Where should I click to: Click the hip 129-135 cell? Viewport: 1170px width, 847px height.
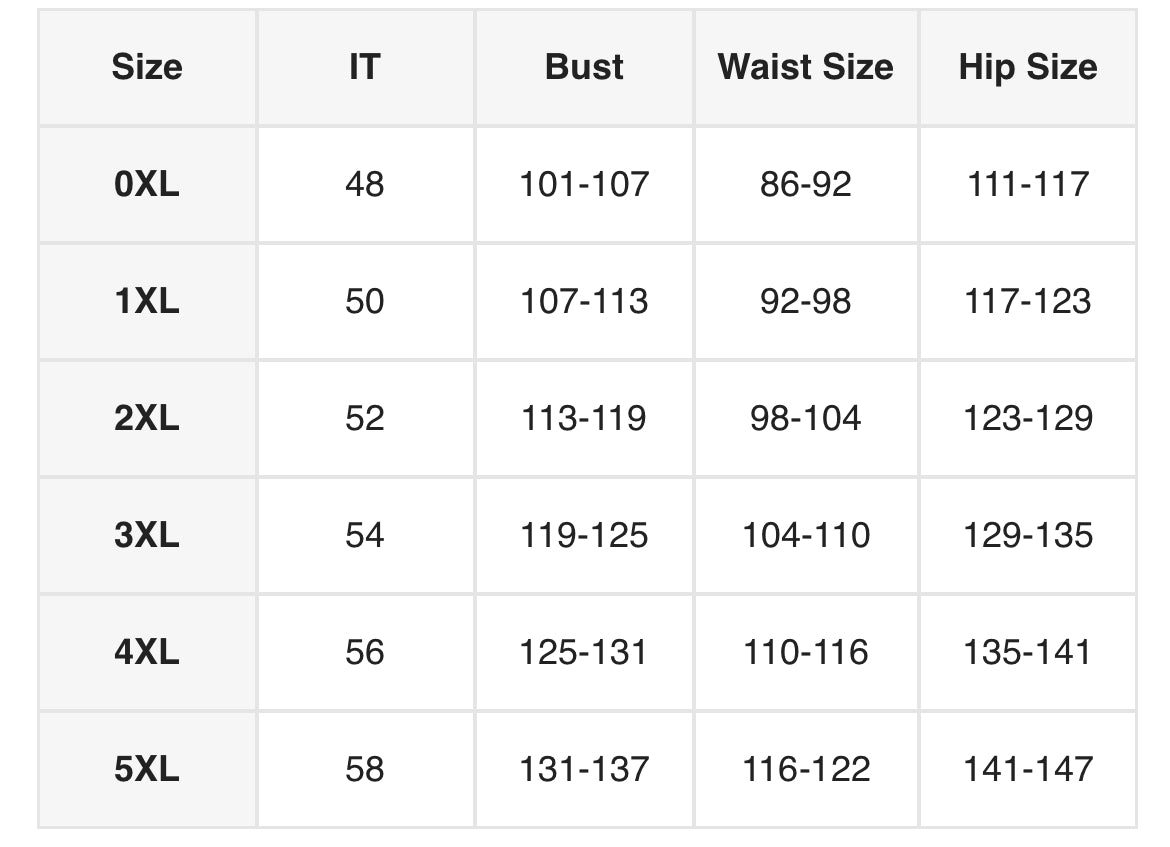pyautogui.click(x=1027, y=535)
